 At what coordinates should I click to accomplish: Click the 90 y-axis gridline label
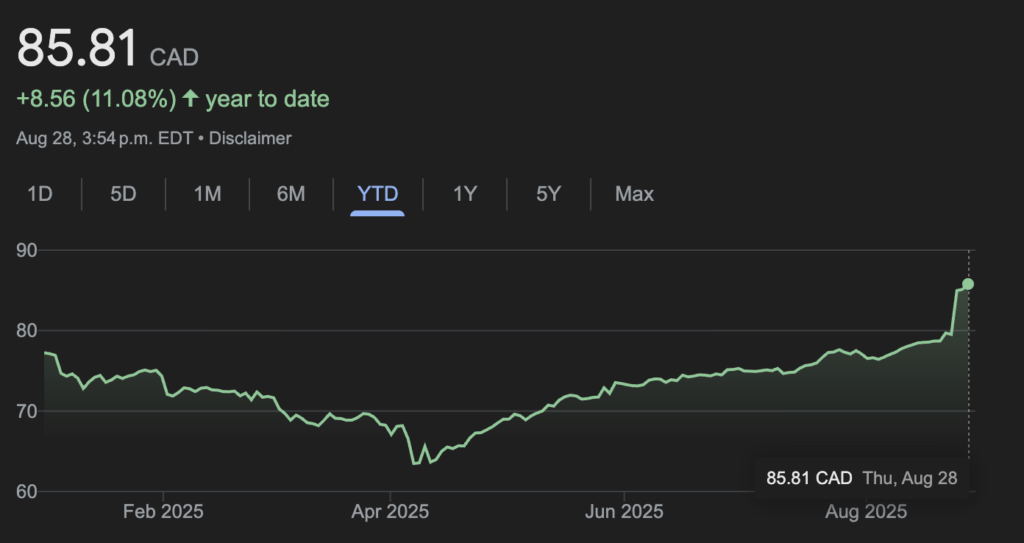[x=28, y=250]
